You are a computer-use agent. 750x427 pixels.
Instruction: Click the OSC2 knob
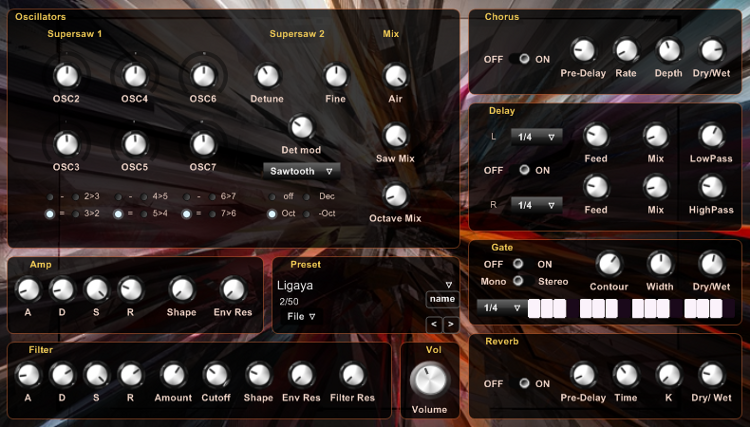click(x=66, y=76)
